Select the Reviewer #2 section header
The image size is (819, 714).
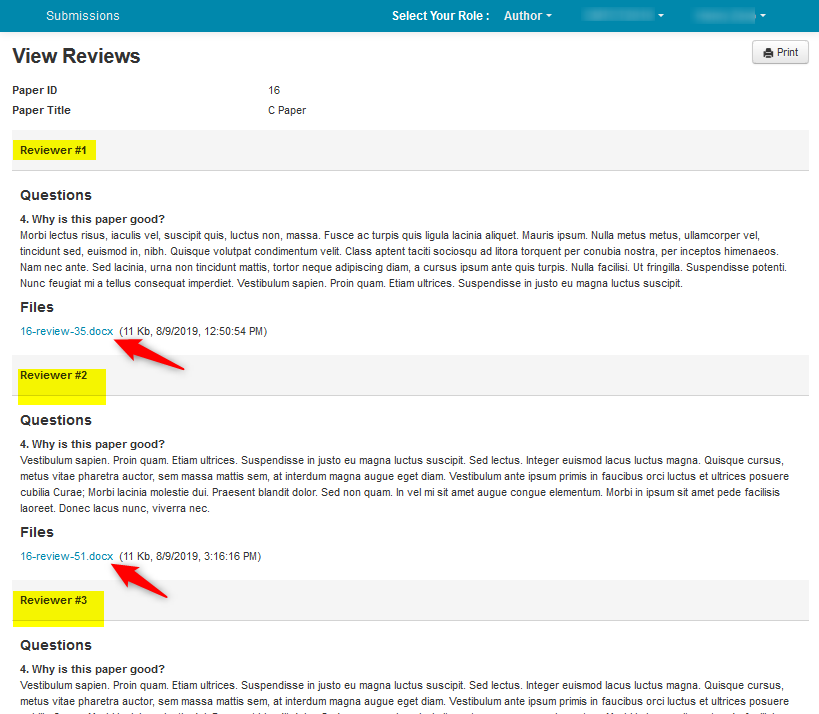(x=54, y=376)
